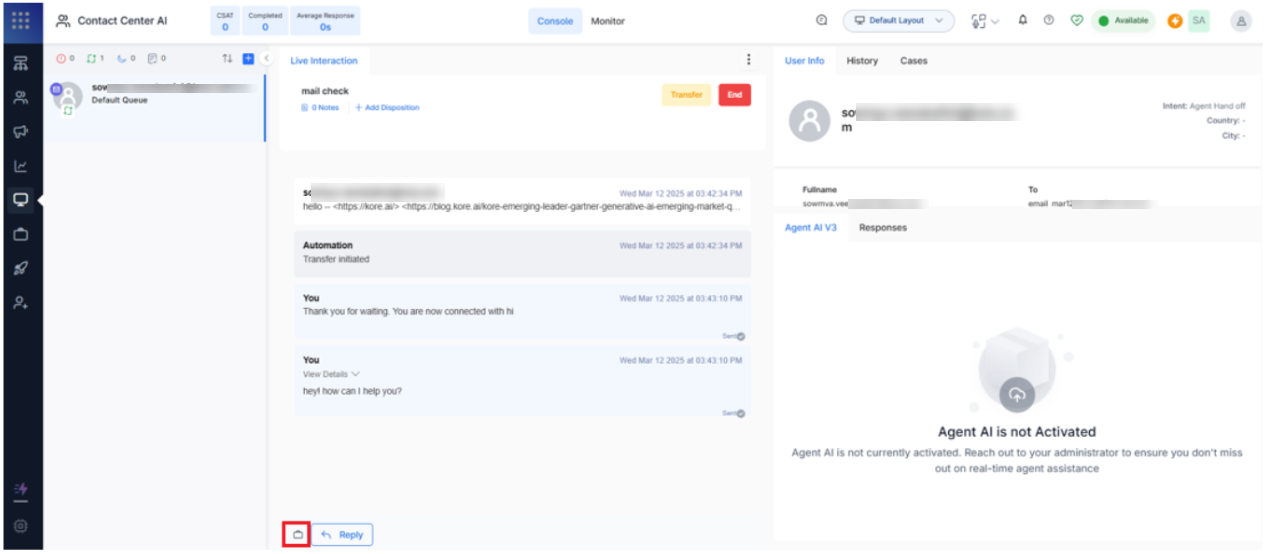Viewport: 1272px width, 554px height.
Task: Open the help question mark icon
Action: coord(1048,20)
